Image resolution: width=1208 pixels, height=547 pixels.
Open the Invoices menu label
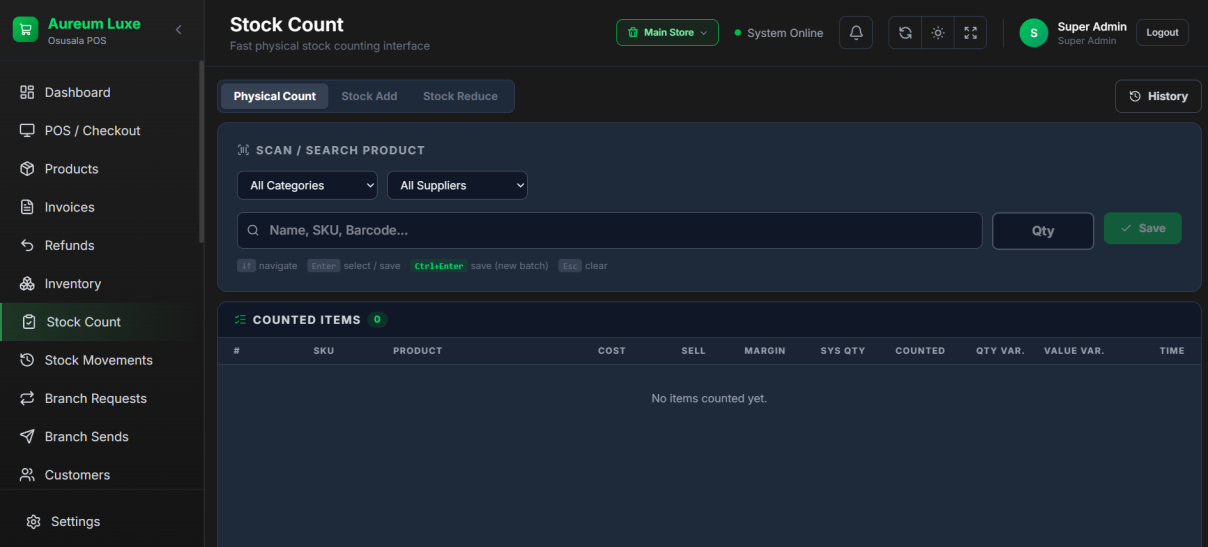click(x=70, y=207)
